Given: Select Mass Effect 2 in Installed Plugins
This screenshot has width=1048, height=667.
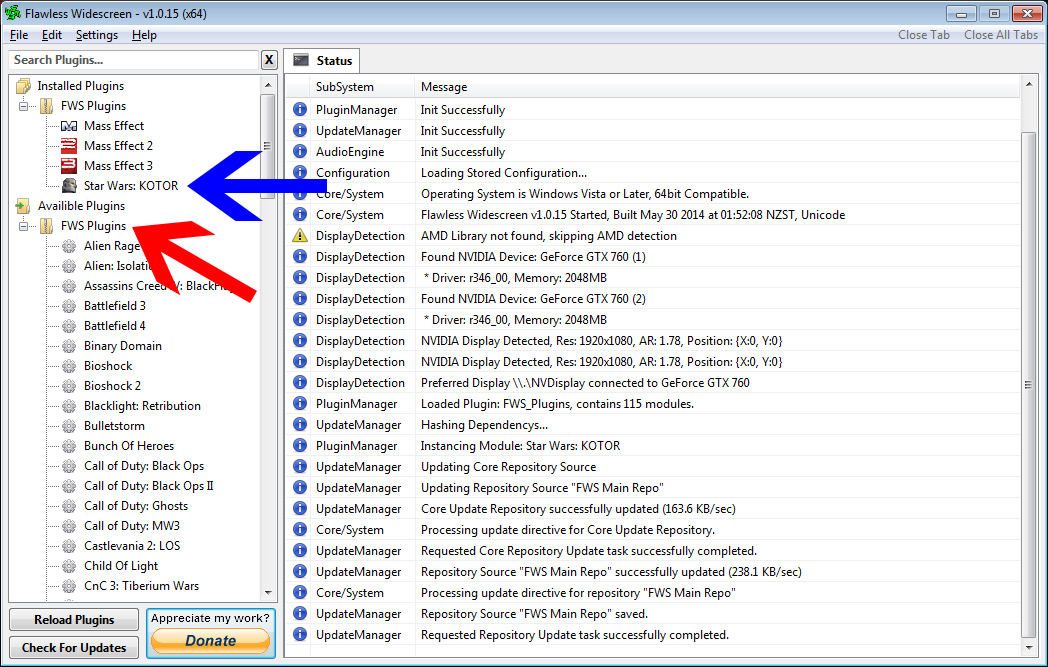Looking at the screenshot, I should [x=118, y=146].
